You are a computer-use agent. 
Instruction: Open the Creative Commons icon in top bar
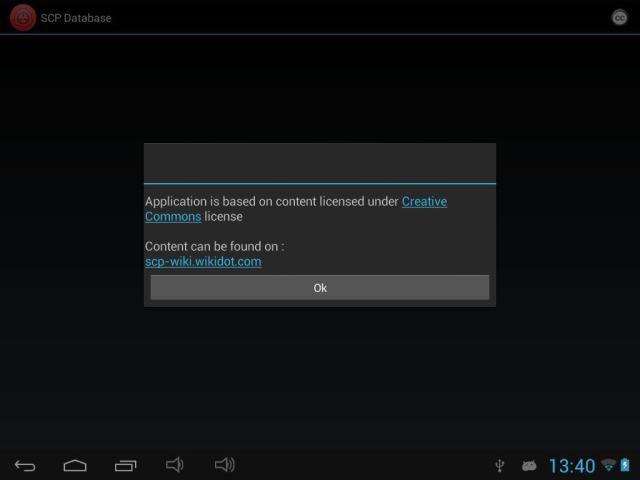[619, 17]
